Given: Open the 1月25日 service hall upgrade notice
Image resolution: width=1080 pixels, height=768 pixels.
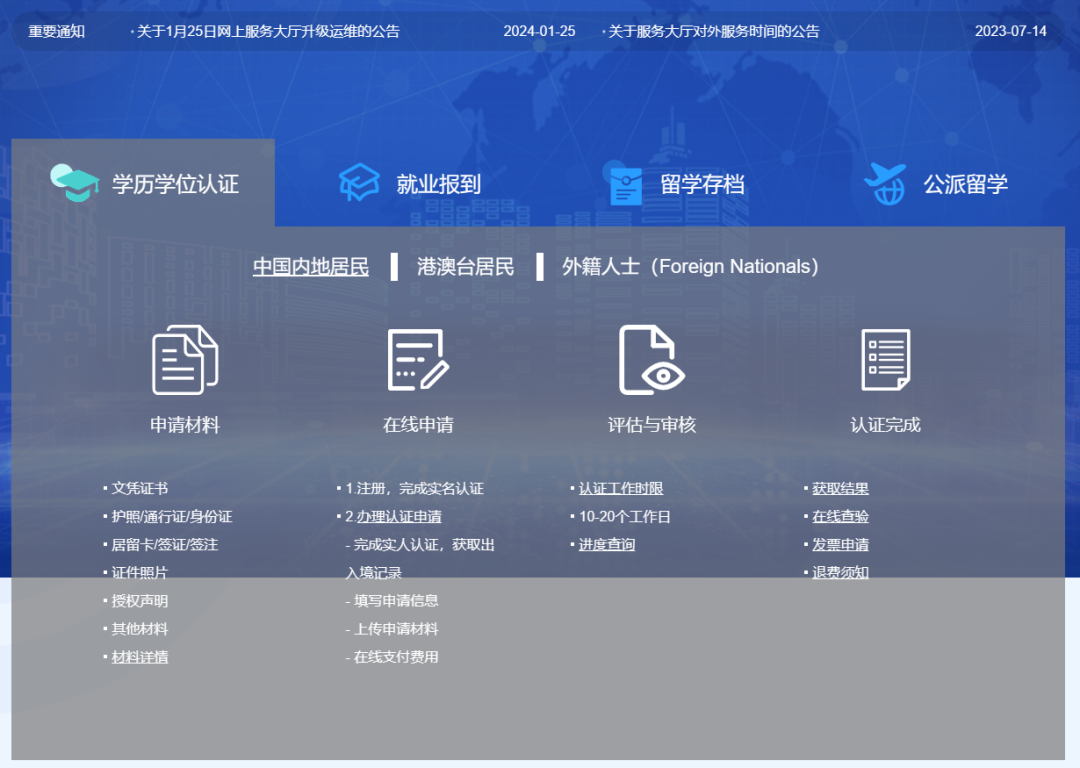Looking at the screenshot, I should (x=268, y=31).
